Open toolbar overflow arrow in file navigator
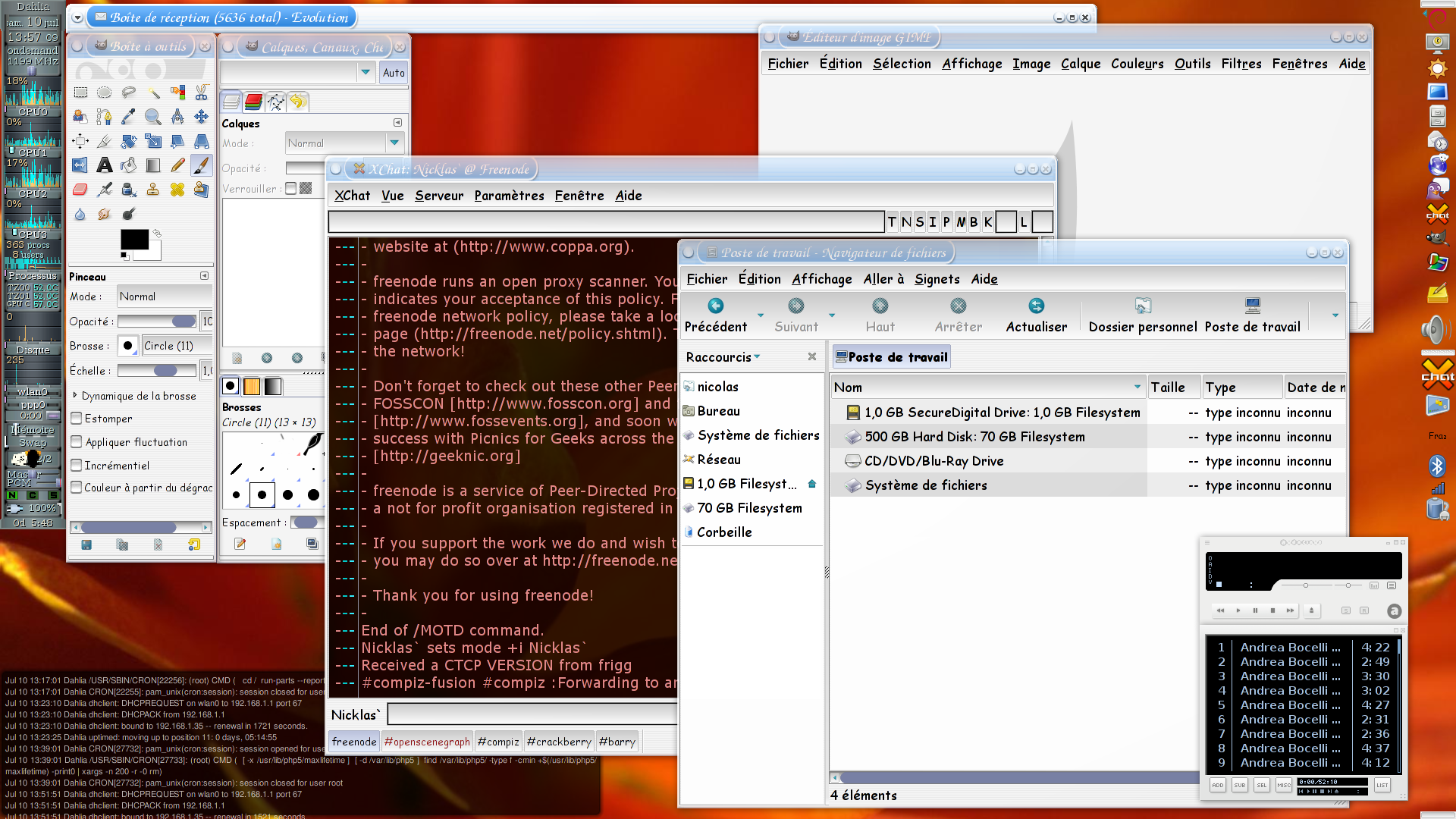The image size is (1456, 819). (x=1335, y=315)
